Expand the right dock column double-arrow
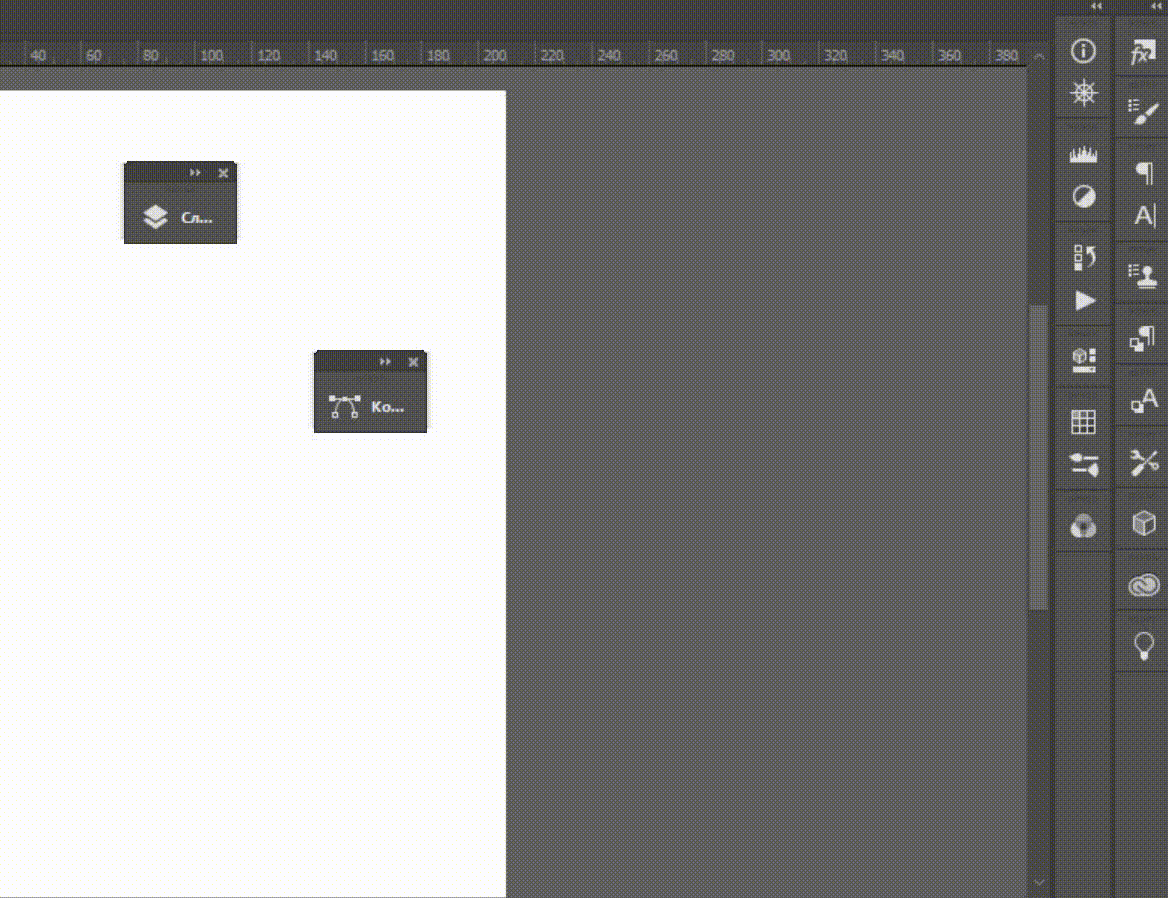This screenshot has width=1168, height=898. (x=1156, y=6)
